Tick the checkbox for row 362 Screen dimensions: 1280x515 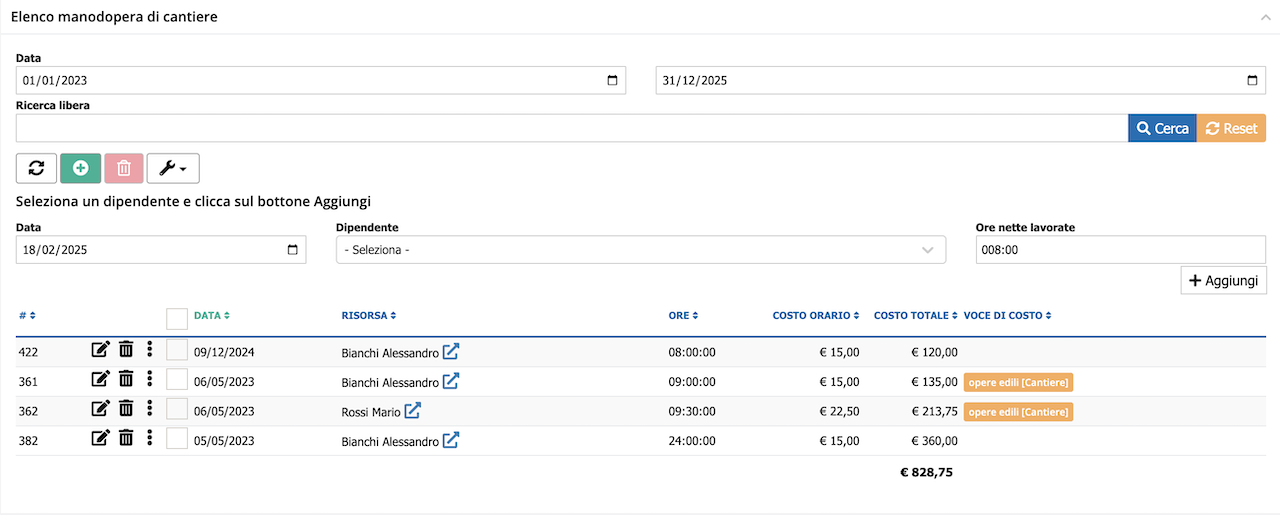tap(177, 408)
